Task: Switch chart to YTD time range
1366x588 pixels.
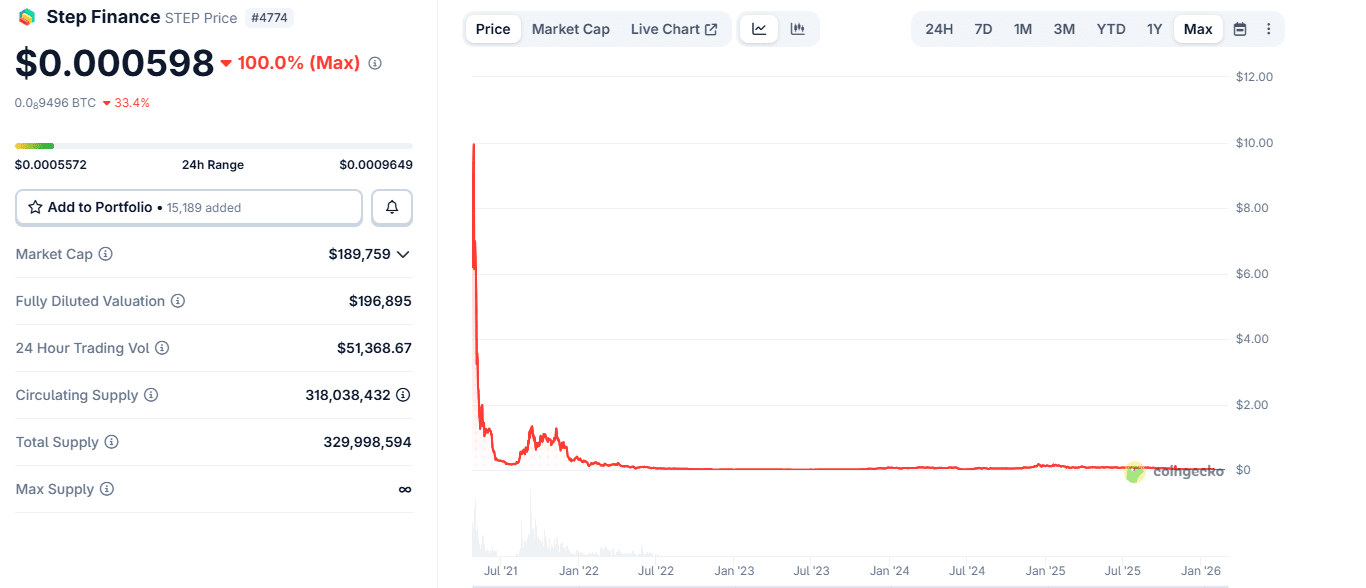Action: point(1110,29)
